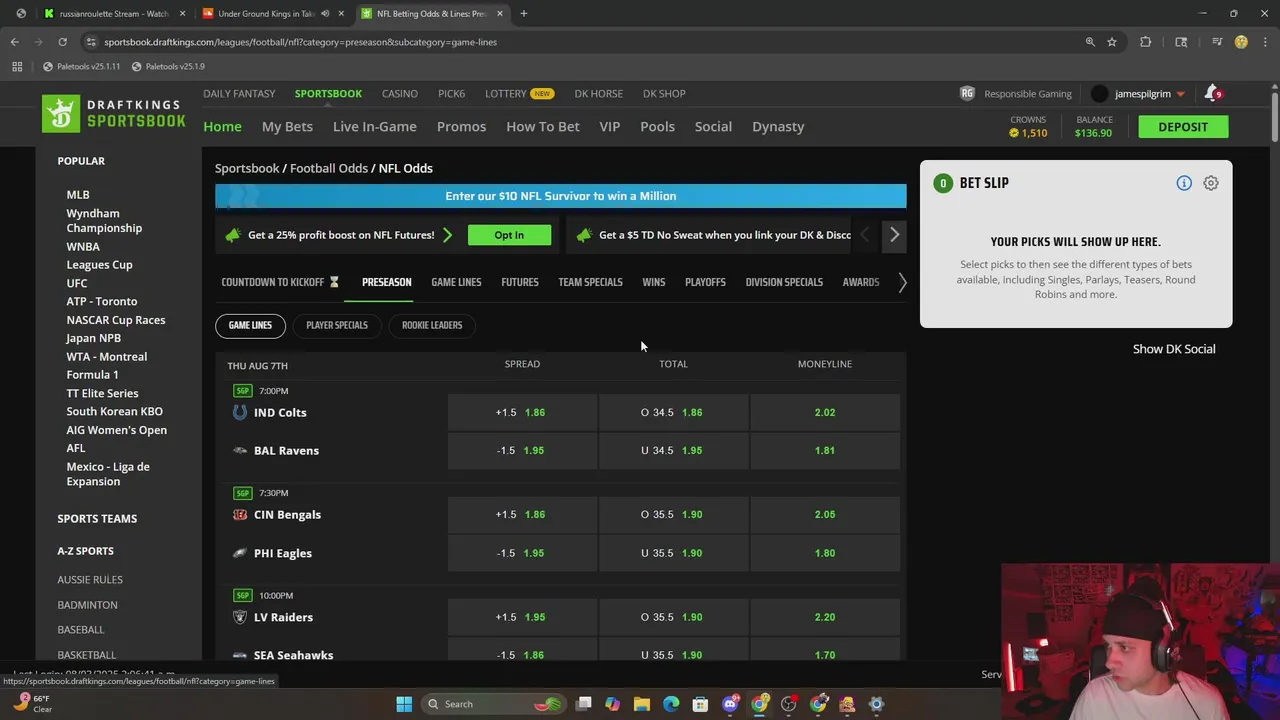Select Rookie Leaders pill
The image size is (1280, 720).
[432, 325]
